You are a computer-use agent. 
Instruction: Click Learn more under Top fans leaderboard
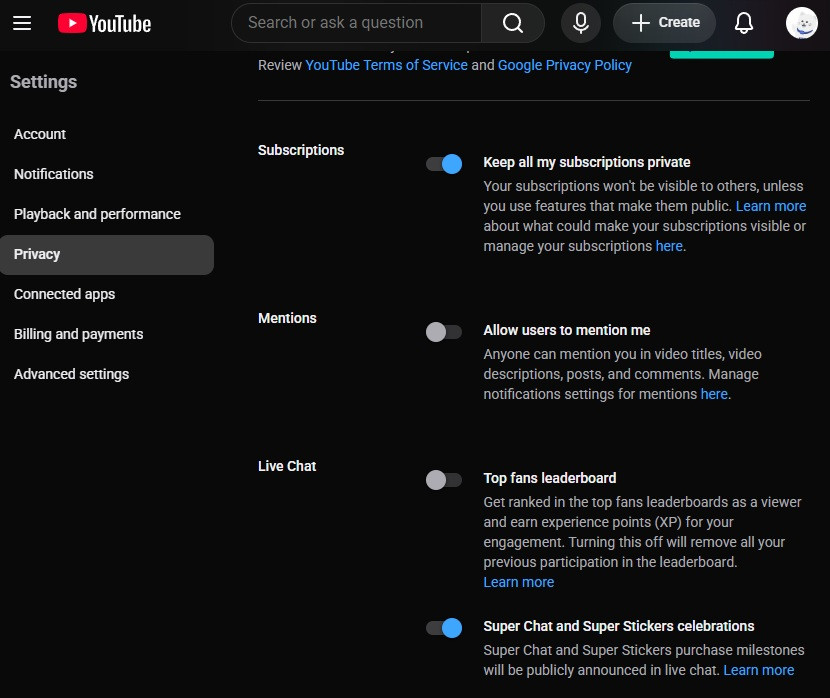click(x=519, y=582)
